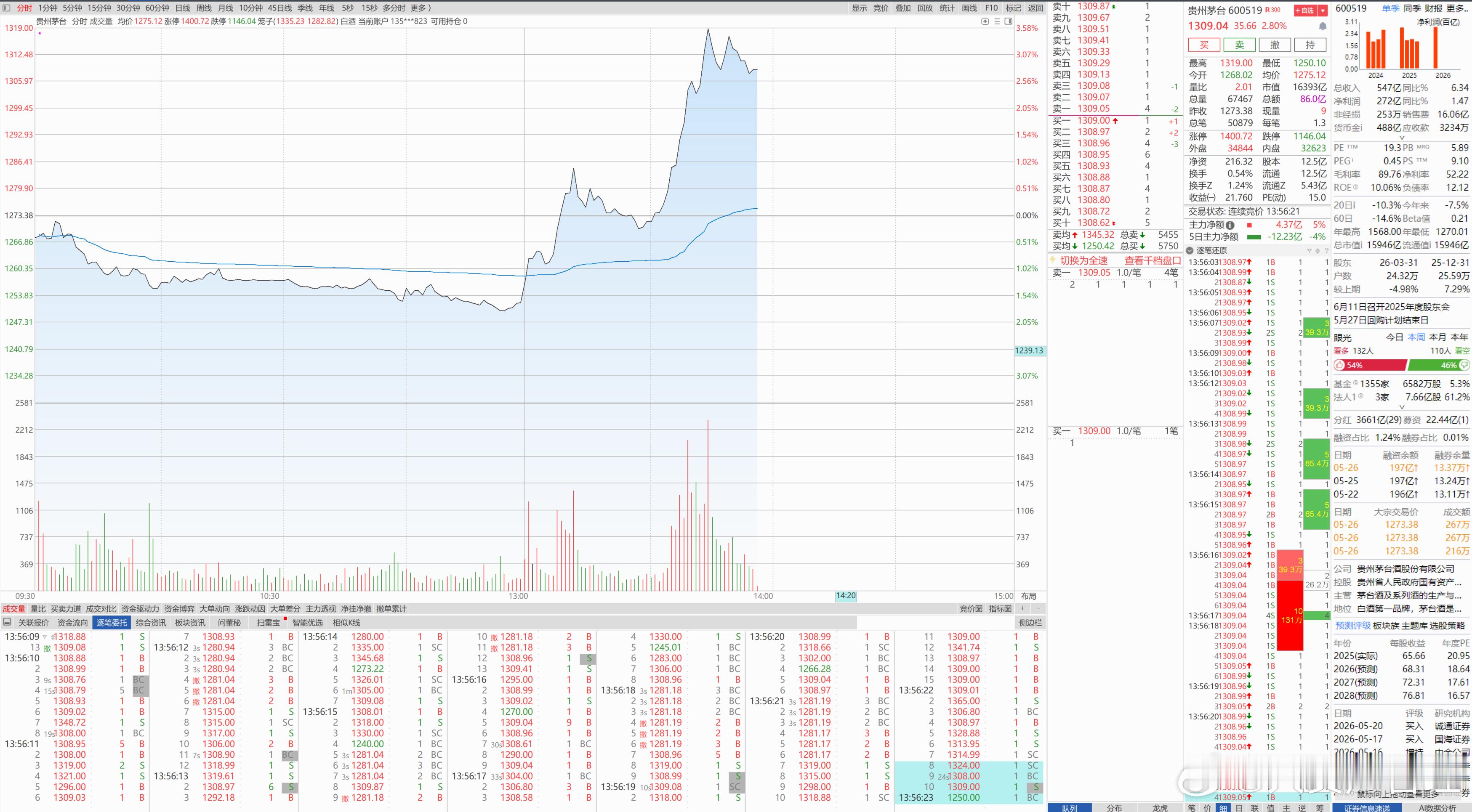Click the filter funnel icon in 逐笔还原

click(x=1309, y=251)
